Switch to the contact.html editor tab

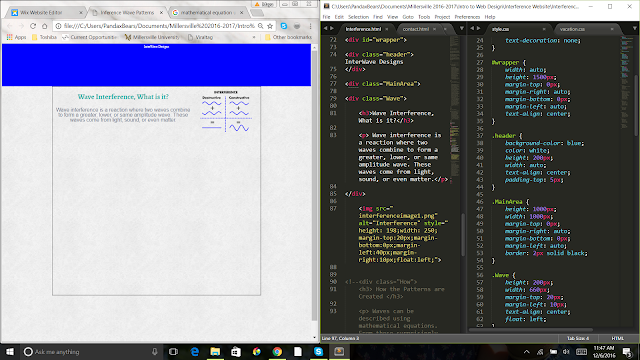point(416,29)
